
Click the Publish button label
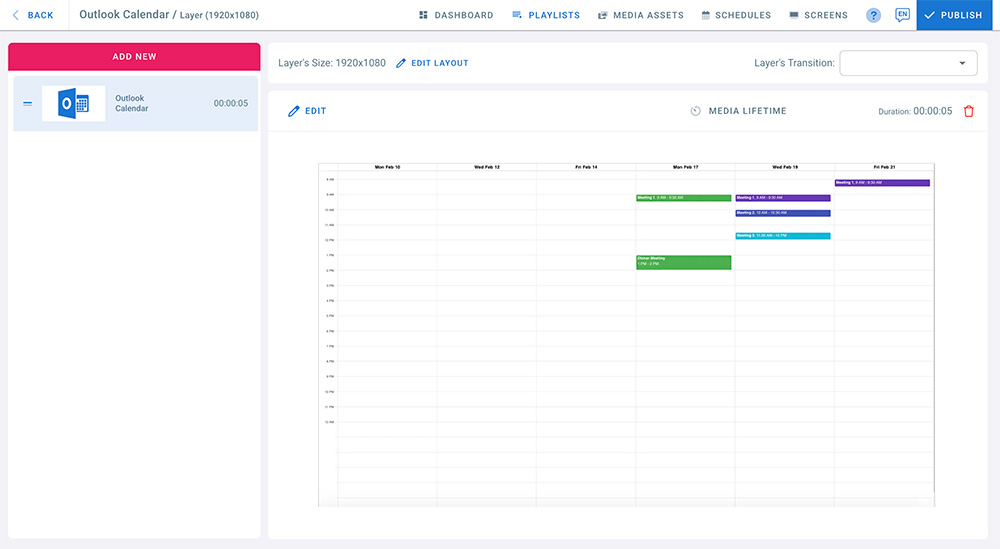[961, 15]
